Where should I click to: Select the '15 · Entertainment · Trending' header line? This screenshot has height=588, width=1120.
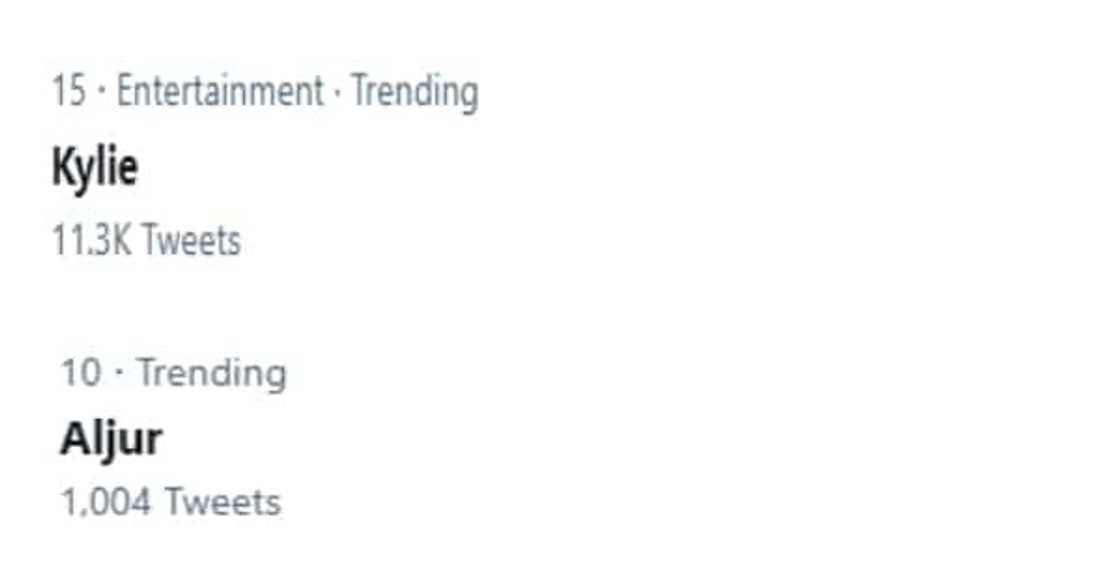(265, 92)
